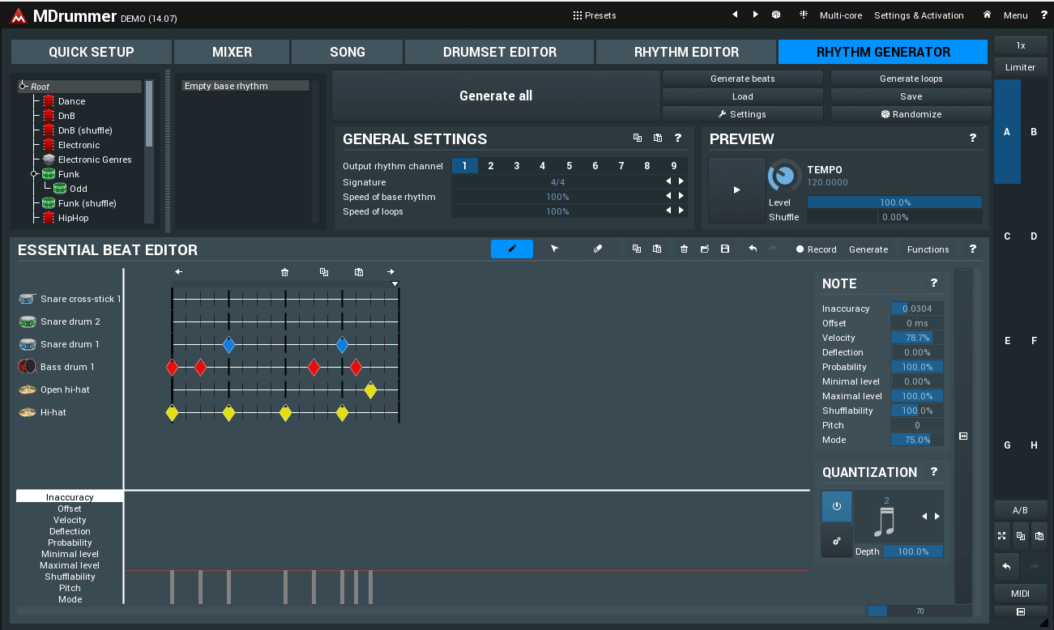Go to next preset arrow in title bar
This screenshot has height=630, width=1054.
(x=756, y=15)
